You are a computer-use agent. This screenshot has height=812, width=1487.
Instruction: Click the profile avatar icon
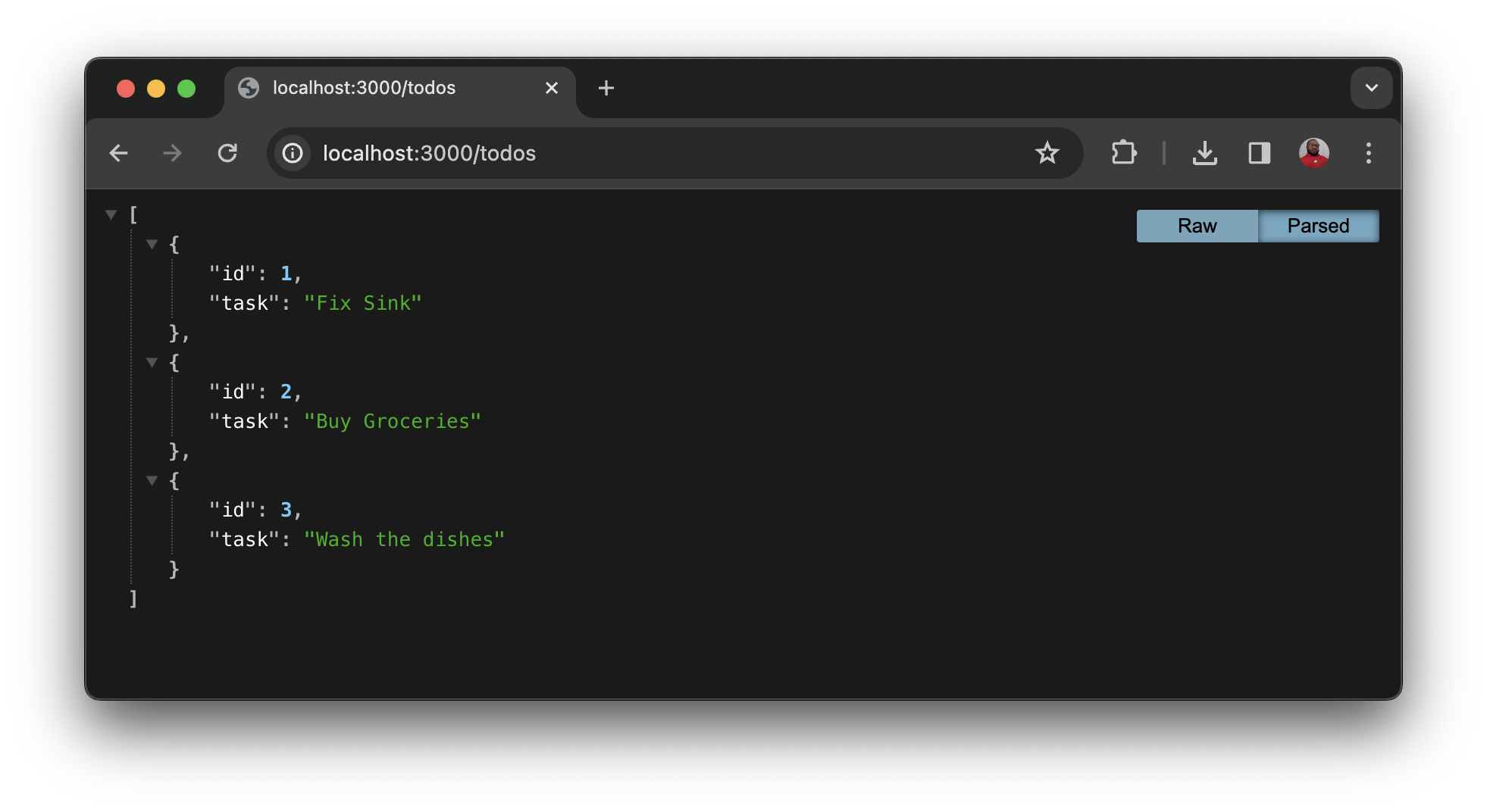point(1314,153)
